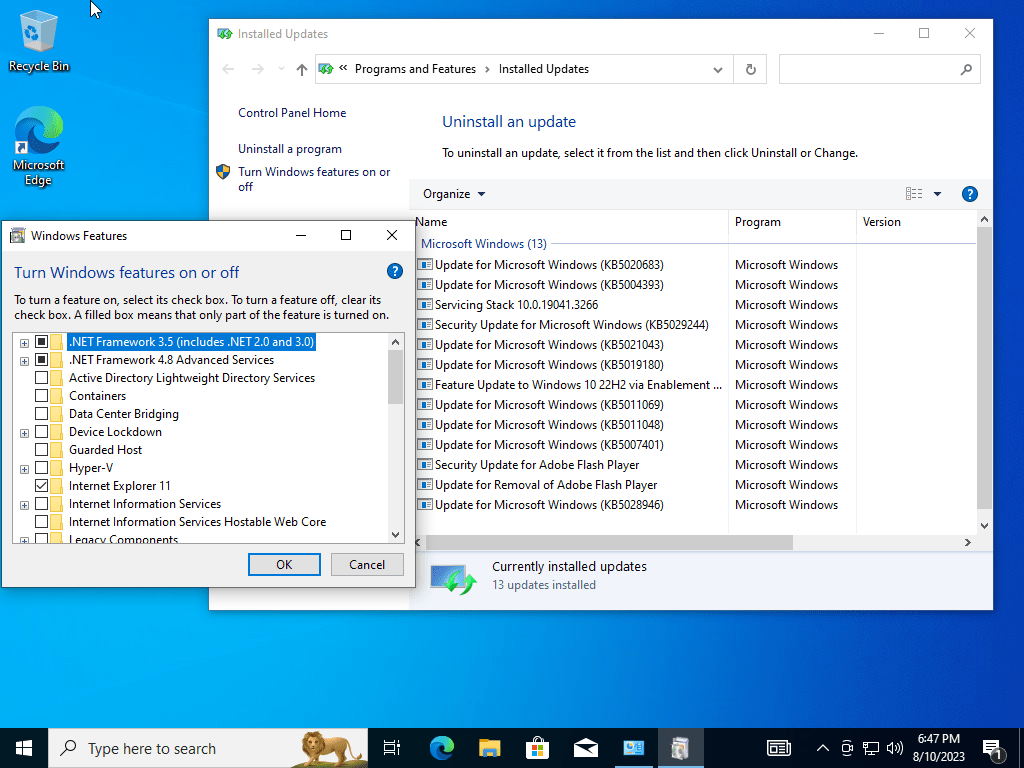
Task: Turn on the Hyper-V checkbox
Action: click(41, 468)
